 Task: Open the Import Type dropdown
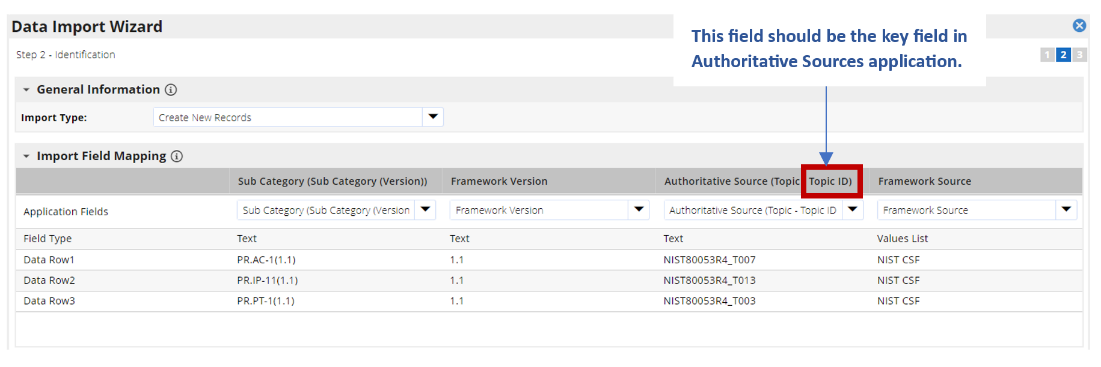pyautogui.click(x=433, y=117)
